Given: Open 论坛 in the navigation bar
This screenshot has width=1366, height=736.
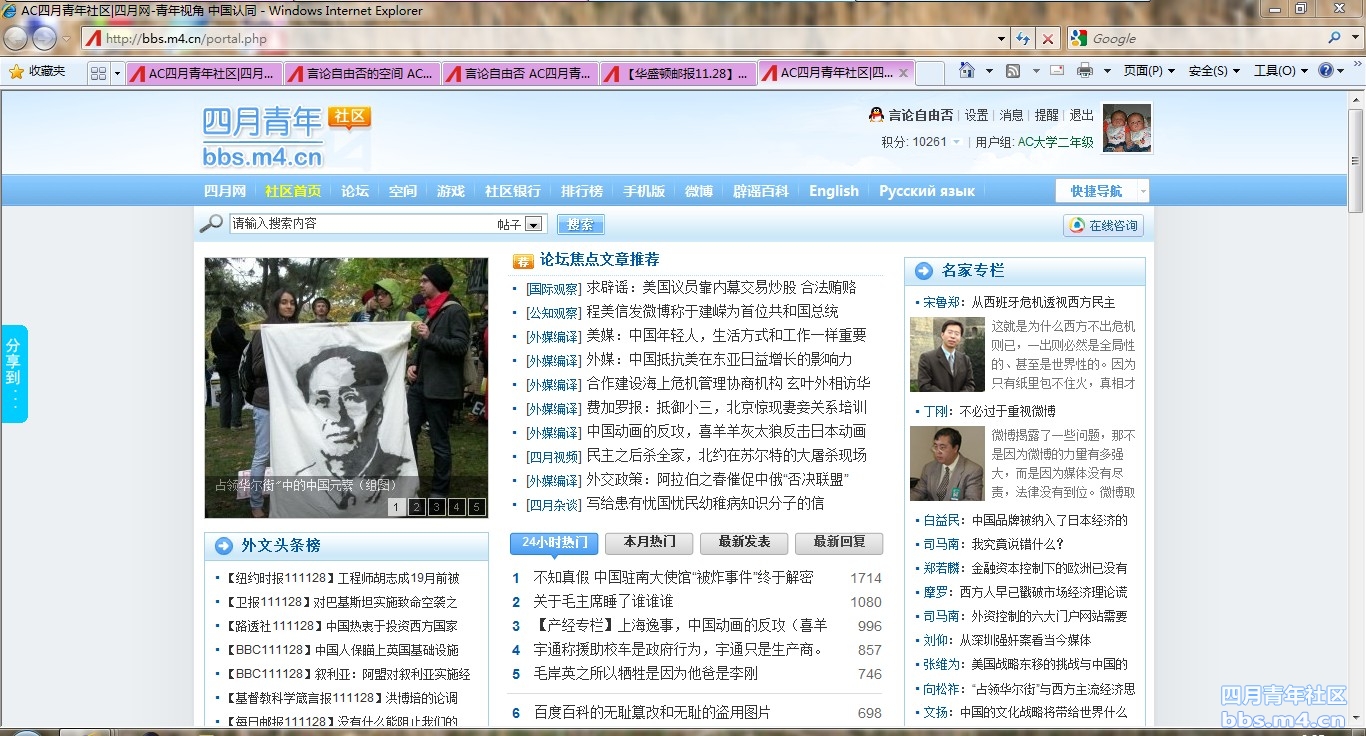Looking at the screenshot, I should [355, 191].
